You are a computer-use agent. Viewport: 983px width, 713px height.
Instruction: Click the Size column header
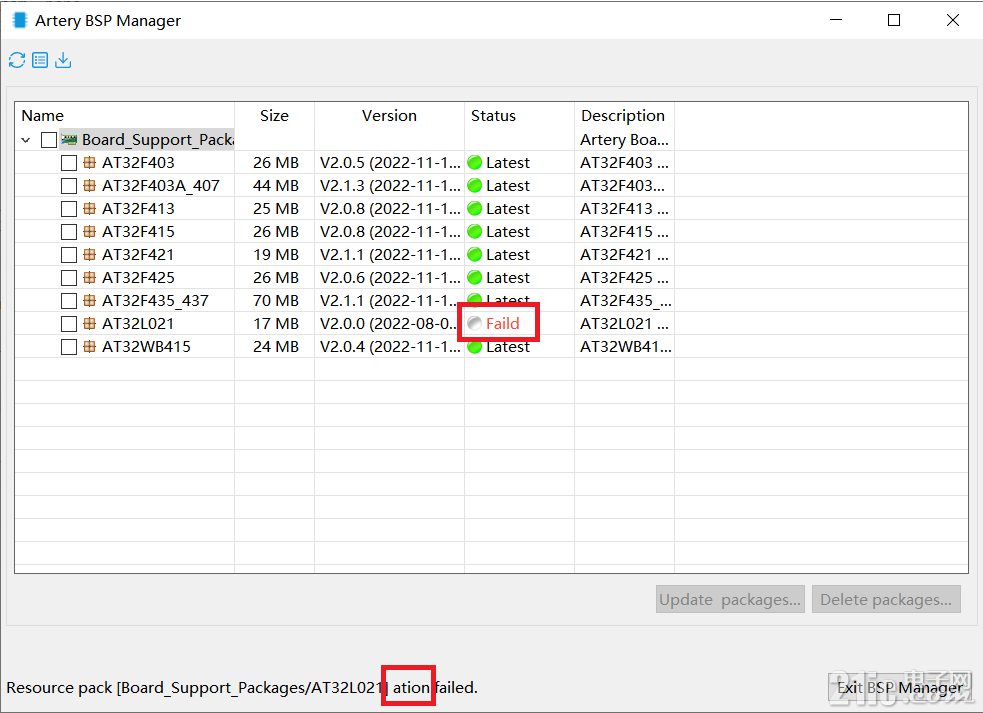(275, 115)
